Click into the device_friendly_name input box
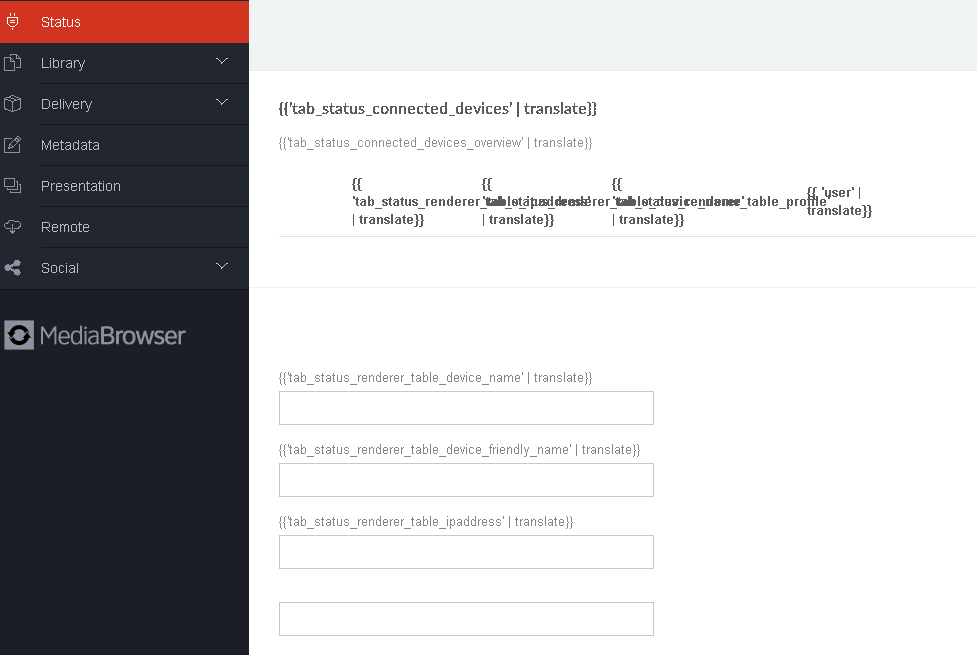This screenshot has height=655, width=977. (466, 480)
